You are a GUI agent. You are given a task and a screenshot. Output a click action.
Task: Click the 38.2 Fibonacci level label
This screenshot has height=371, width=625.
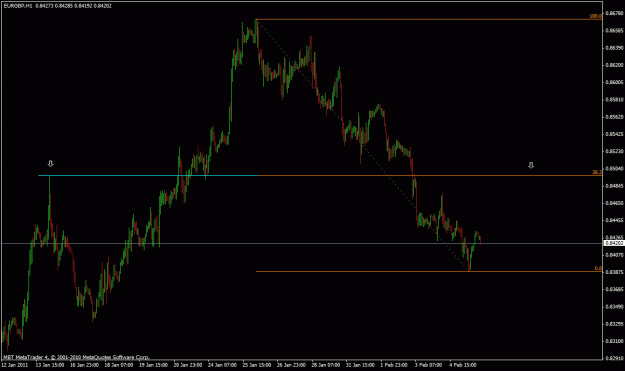pos(597,172)
